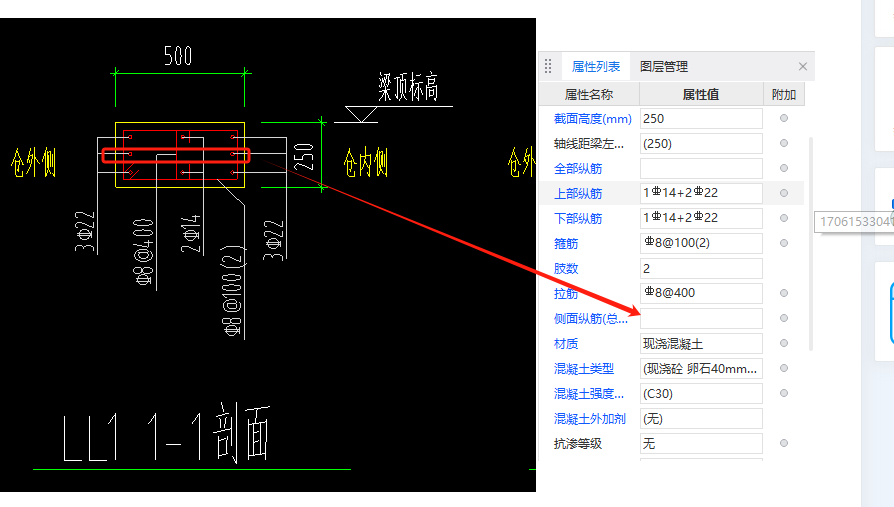Select the 肢数 property name
894x507 pixels.
pyautogui.click(x=566, y=269)
